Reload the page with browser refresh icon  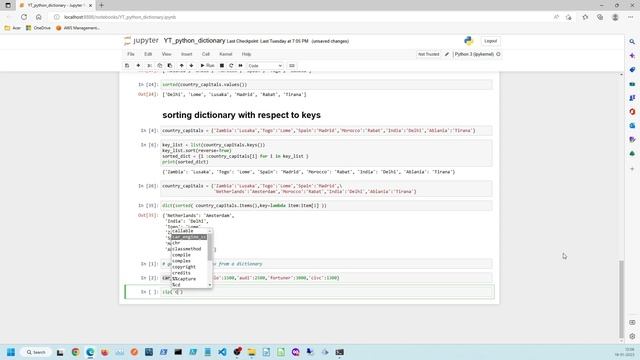tap(24, 17)
